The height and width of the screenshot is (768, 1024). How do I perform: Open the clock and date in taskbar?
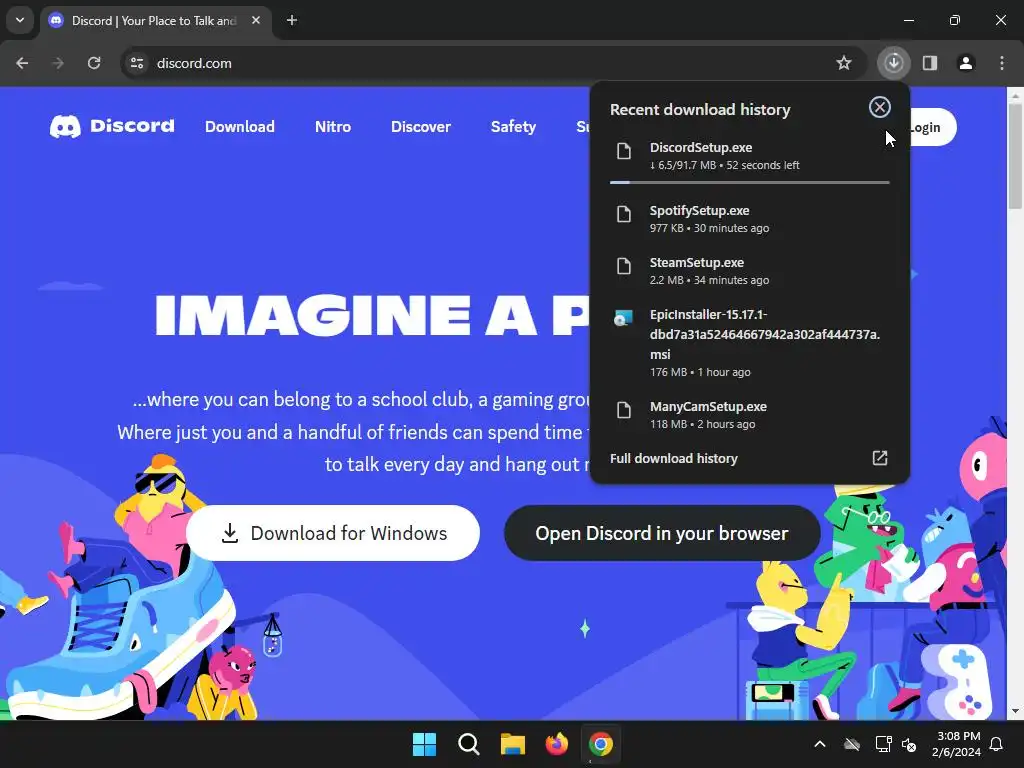tap(956, 744)
